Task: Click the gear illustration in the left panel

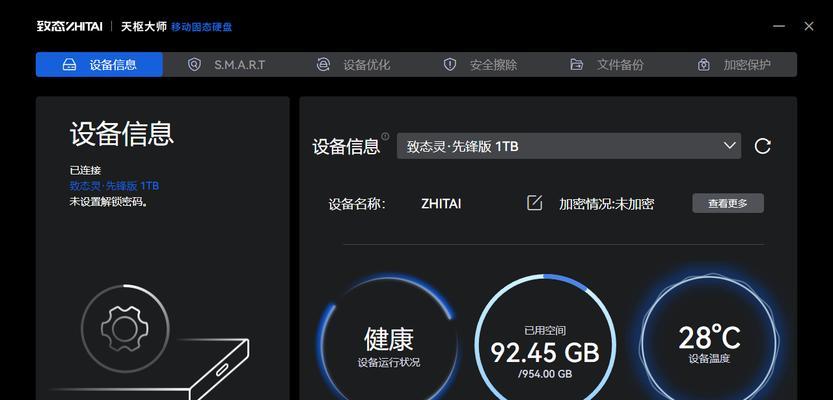Action: point(125,329)
